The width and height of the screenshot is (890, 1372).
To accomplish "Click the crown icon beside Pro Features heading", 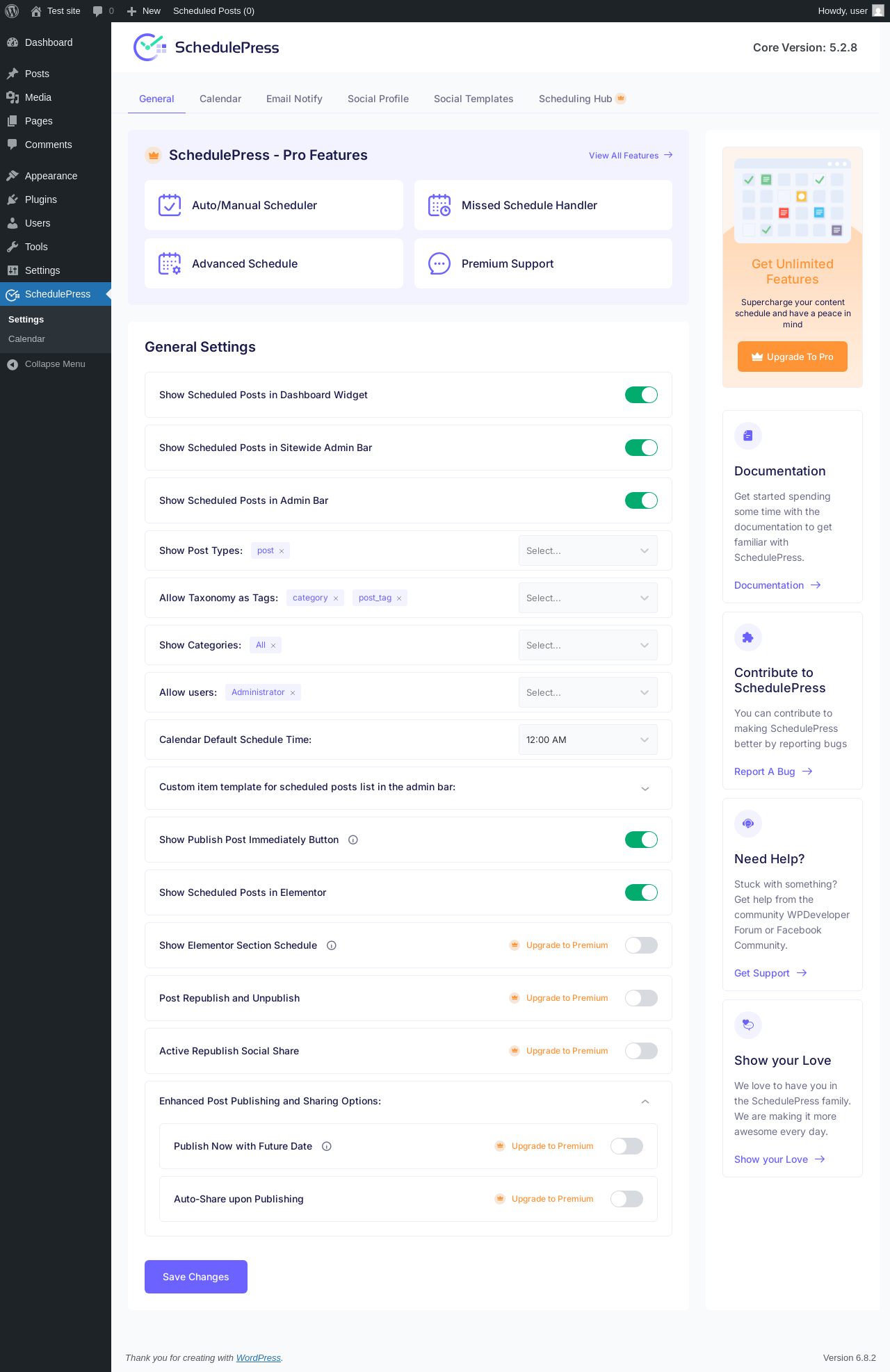I will click(x=154, y=155).
